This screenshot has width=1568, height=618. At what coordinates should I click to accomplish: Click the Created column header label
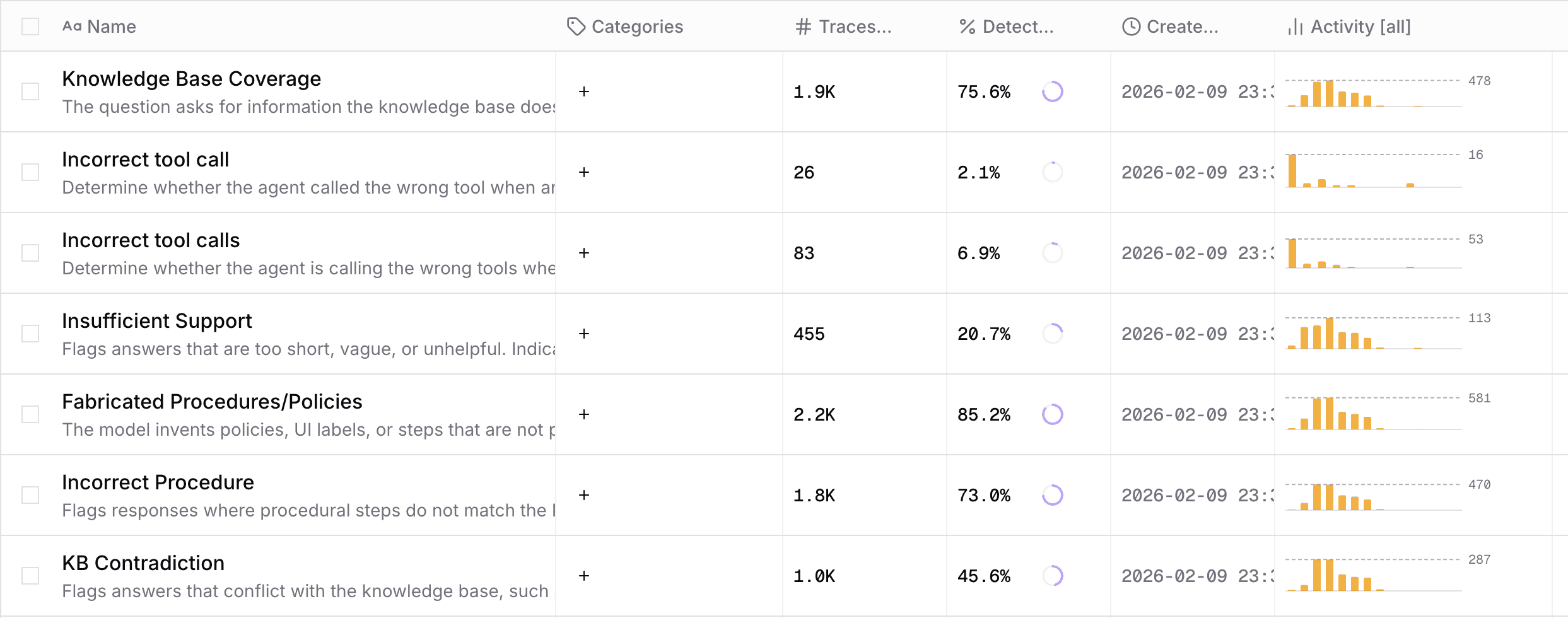(1182, 26)
